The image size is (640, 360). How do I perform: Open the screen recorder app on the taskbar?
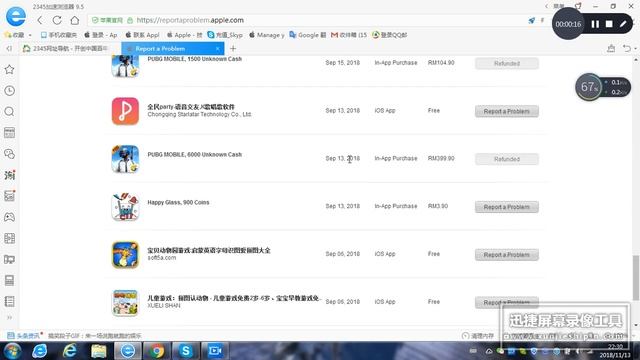pyautogui.click(x=215, y=351)
